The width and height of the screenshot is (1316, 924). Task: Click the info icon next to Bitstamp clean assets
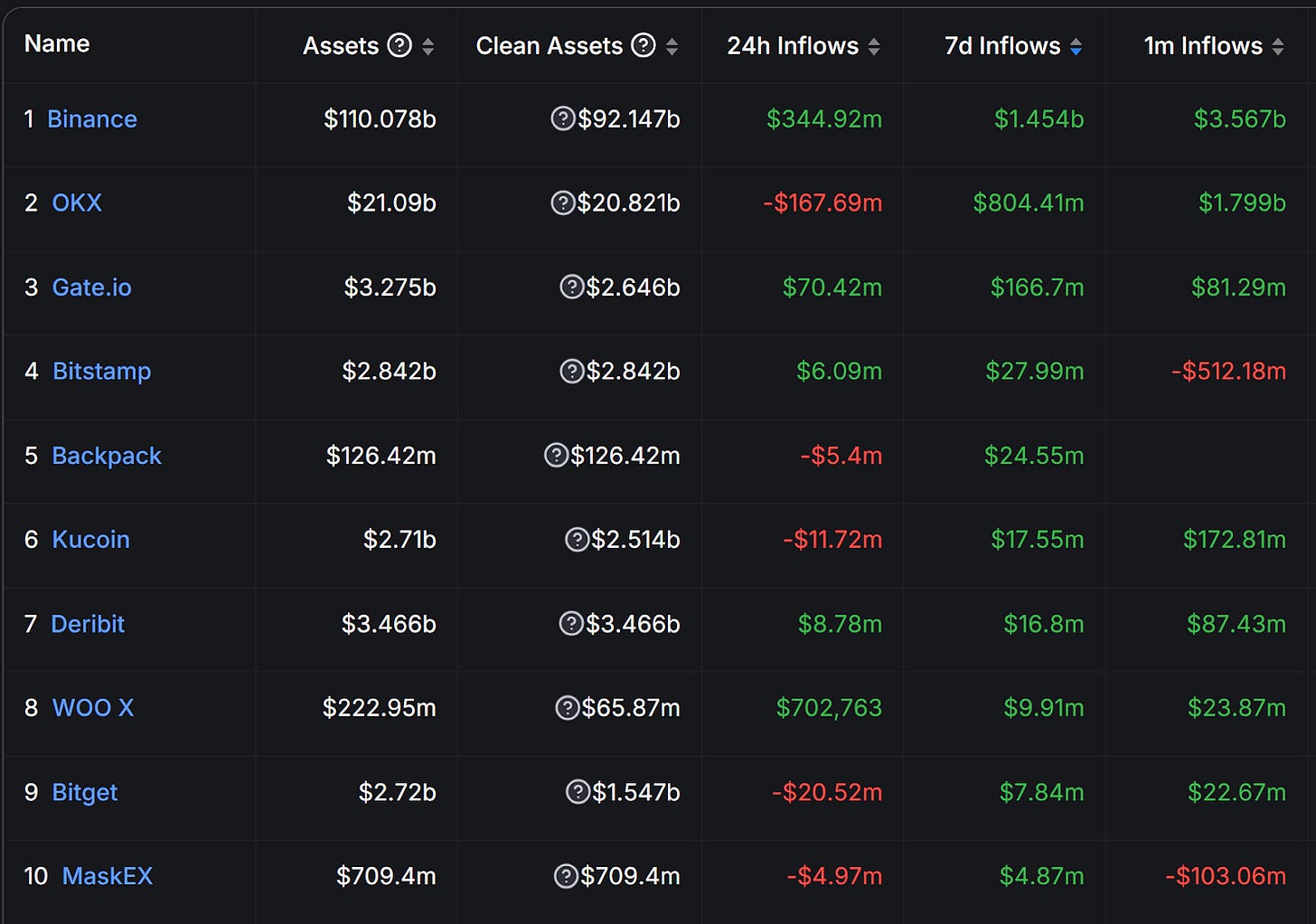[572, 371]
